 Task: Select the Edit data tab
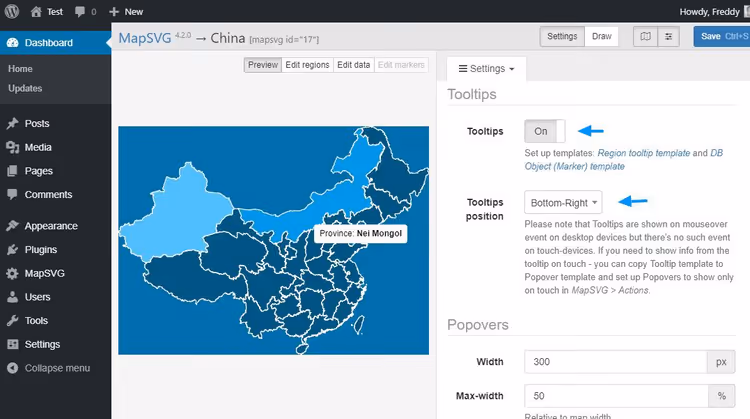point(353,65)
